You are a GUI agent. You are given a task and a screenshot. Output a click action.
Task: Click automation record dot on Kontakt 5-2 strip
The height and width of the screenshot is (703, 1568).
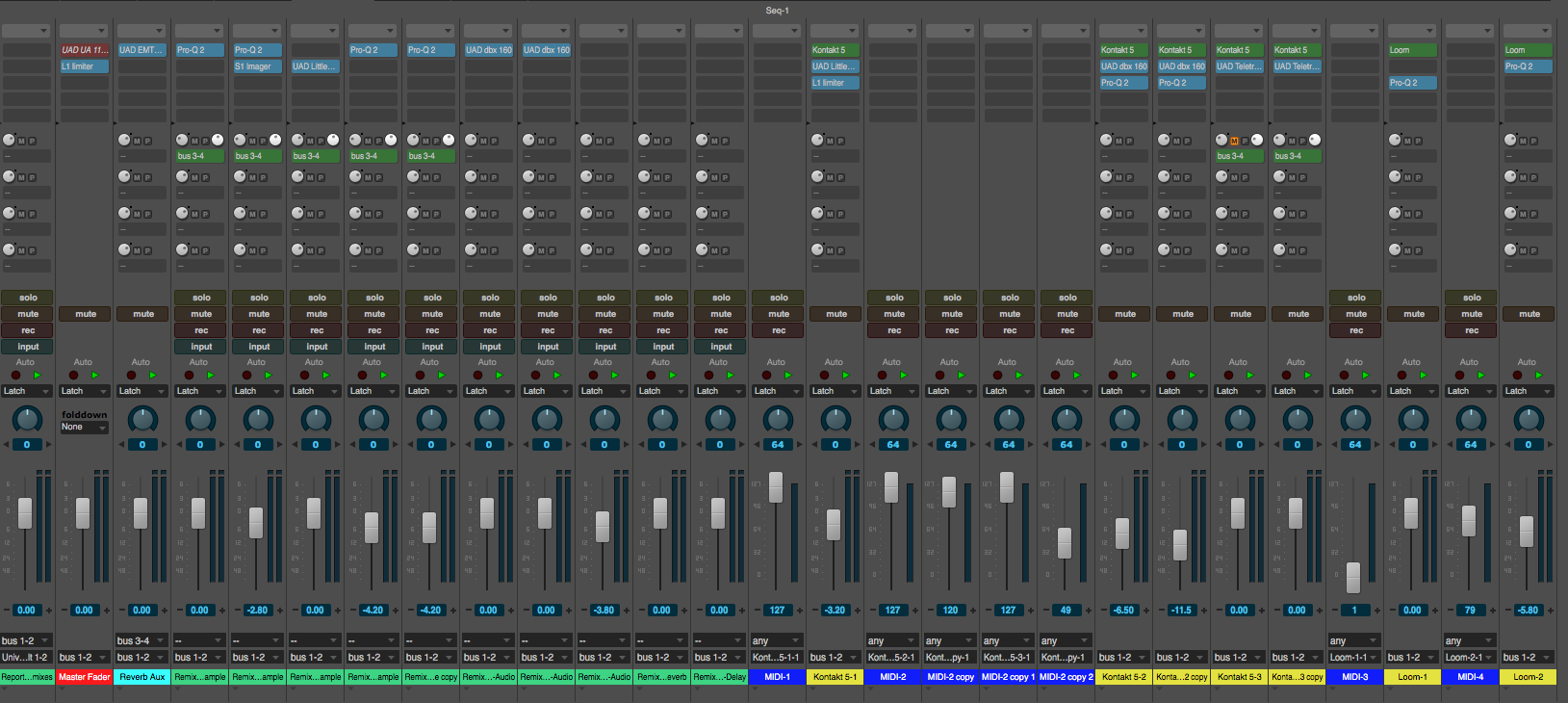click(1113, 375)
